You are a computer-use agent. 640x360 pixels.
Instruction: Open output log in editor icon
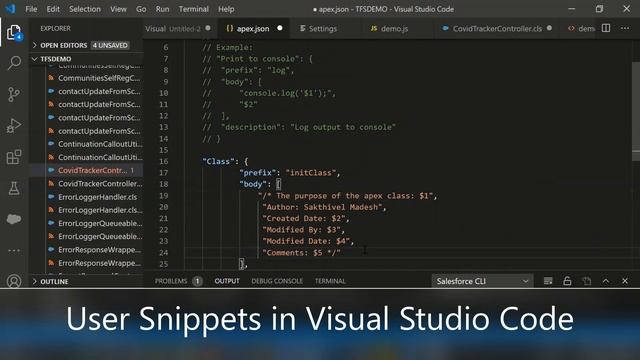coord(587,281)
